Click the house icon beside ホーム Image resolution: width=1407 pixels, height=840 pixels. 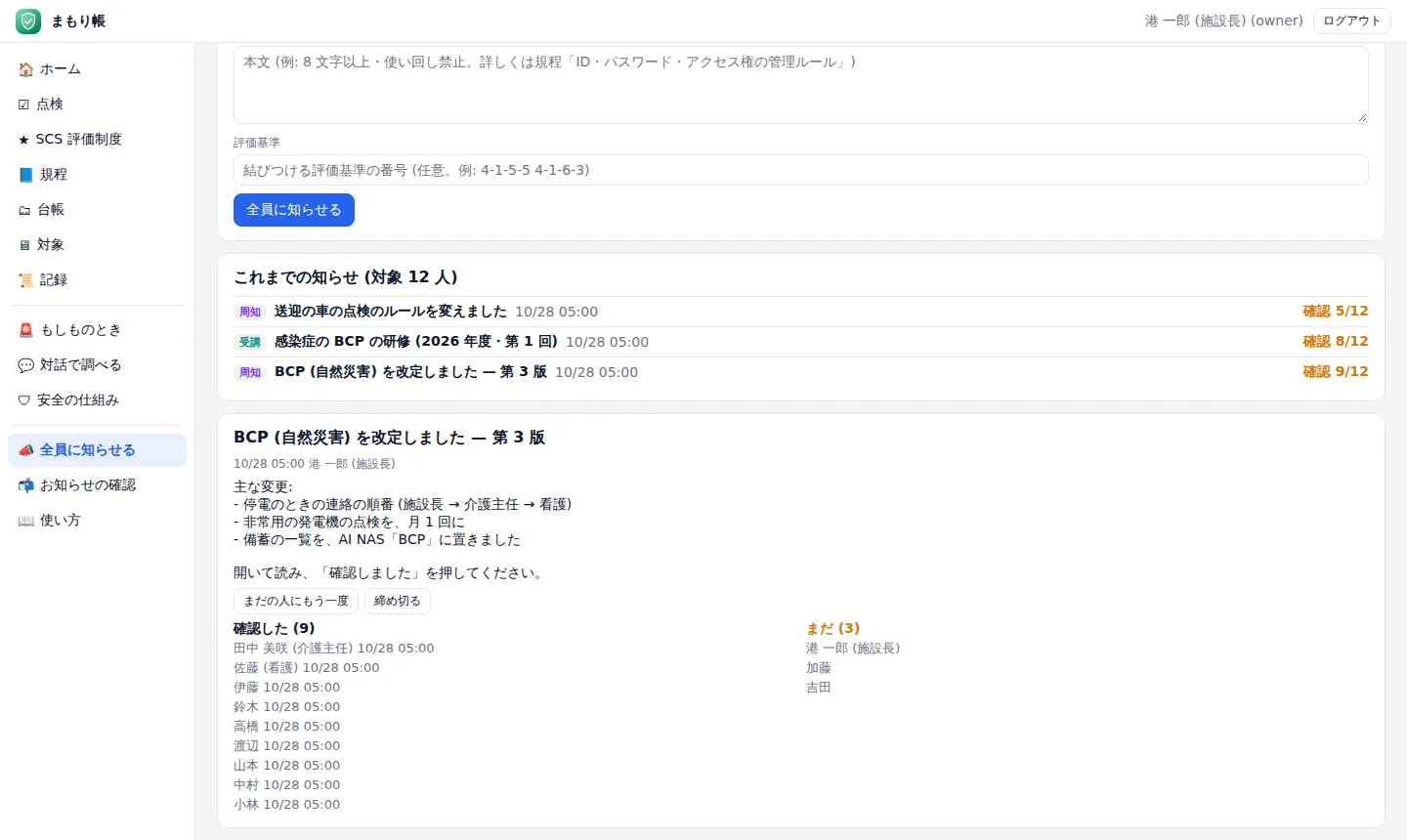25,69
